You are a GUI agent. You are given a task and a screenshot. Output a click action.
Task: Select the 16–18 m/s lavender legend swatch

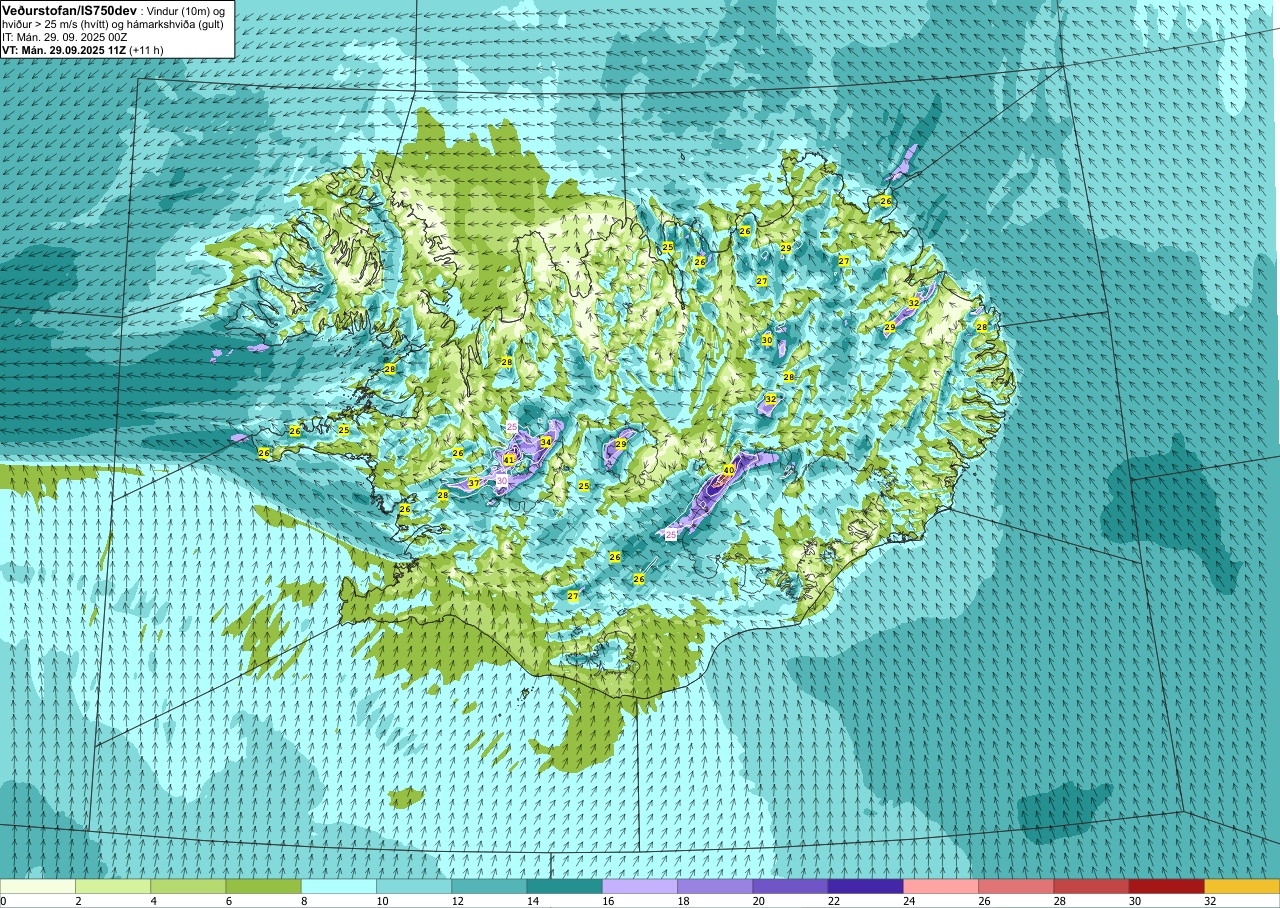640,886
